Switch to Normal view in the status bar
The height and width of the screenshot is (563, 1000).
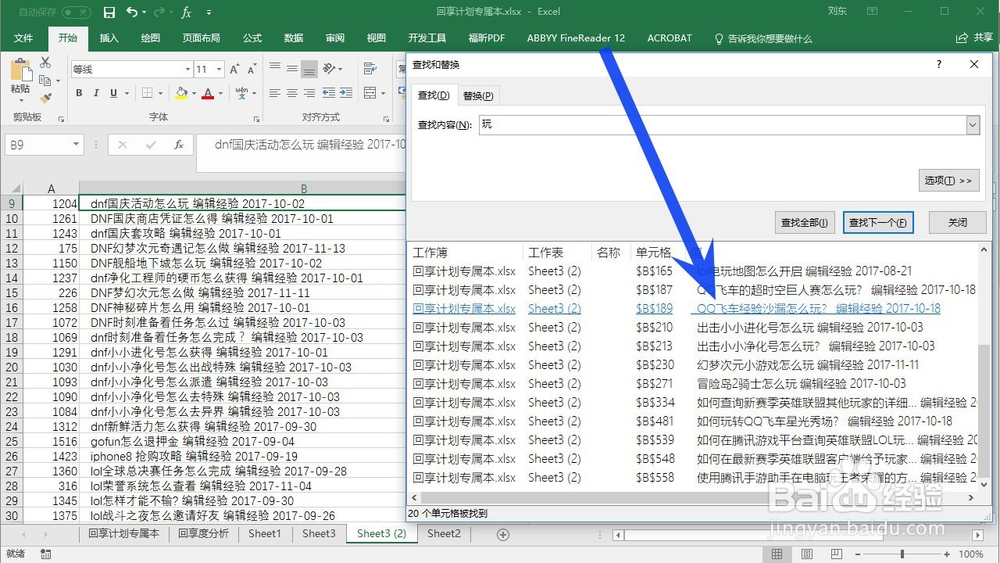[777, 553]
